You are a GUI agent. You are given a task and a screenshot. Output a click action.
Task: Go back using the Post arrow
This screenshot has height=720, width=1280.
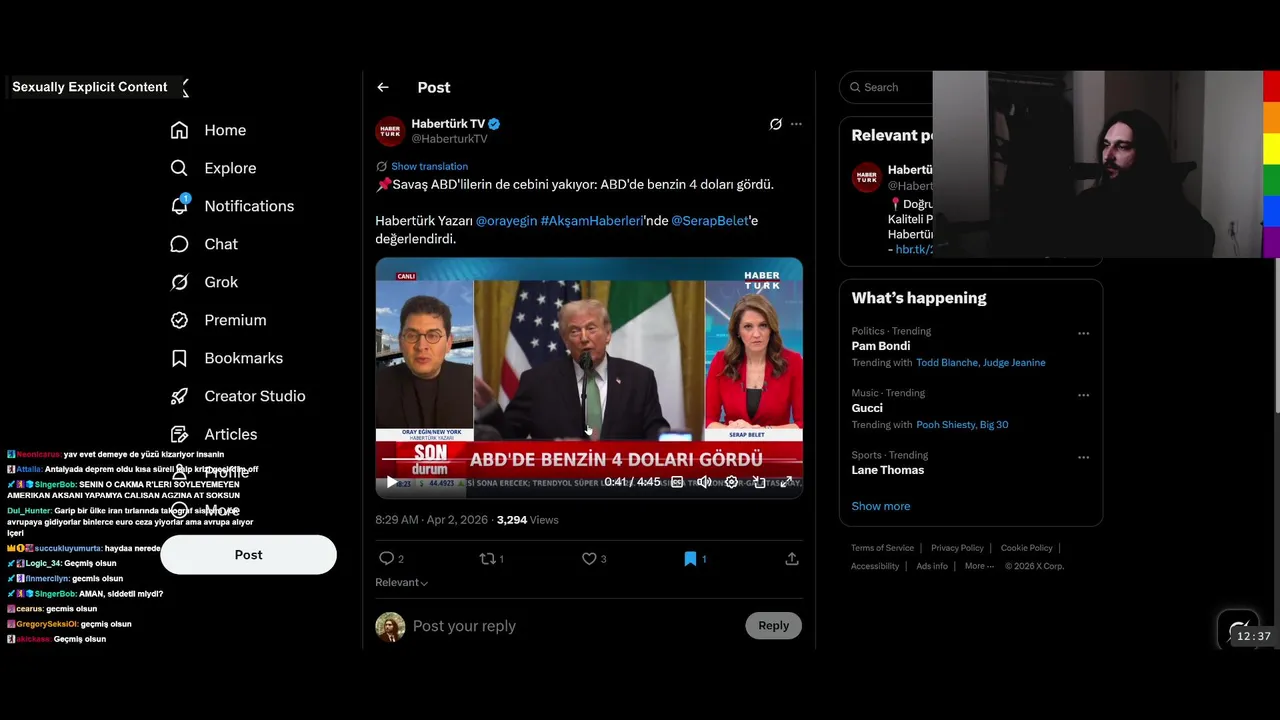click(x=383, y=88)
